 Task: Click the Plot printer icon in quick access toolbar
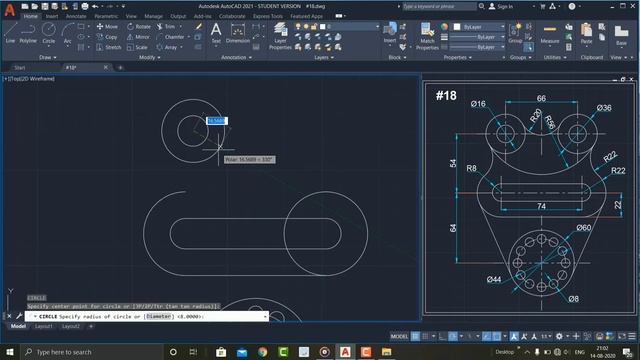pos(85,6)
